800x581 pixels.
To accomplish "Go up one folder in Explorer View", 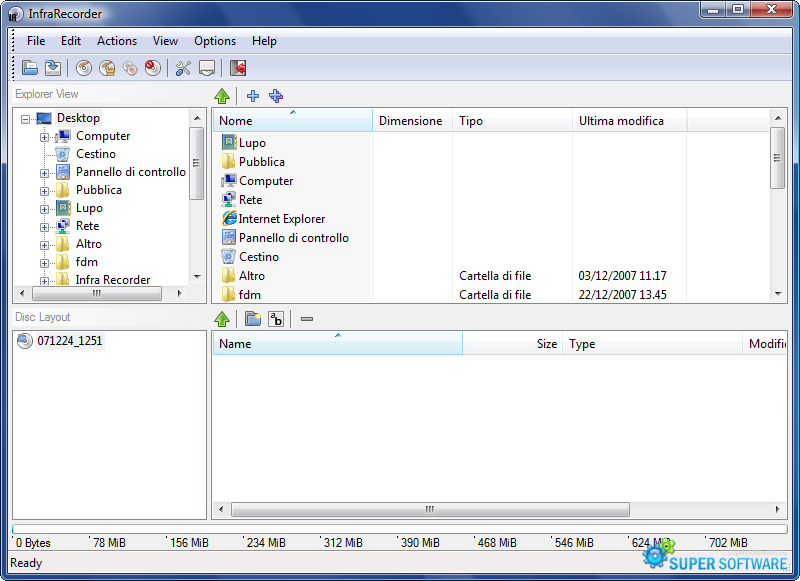I will [222, 95].
